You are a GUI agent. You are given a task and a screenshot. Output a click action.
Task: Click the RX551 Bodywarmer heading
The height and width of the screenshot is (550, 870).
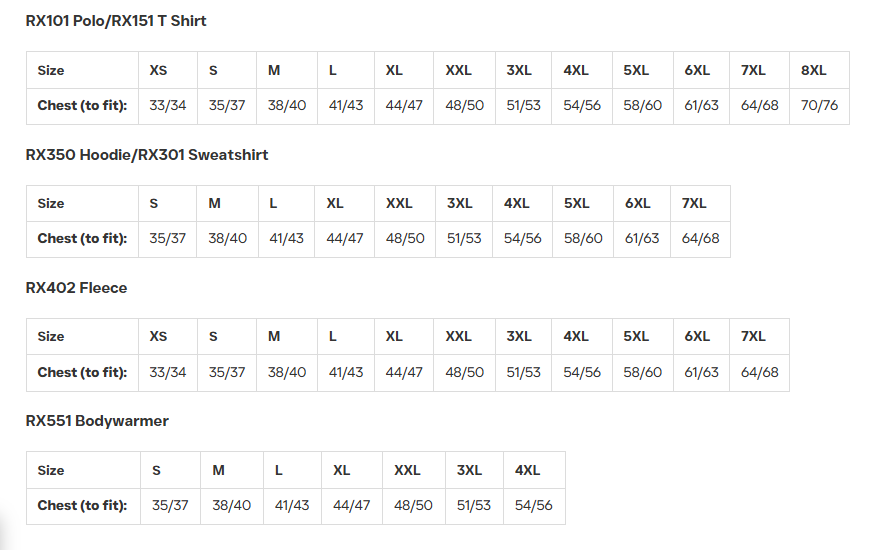[x=97, y=421]
